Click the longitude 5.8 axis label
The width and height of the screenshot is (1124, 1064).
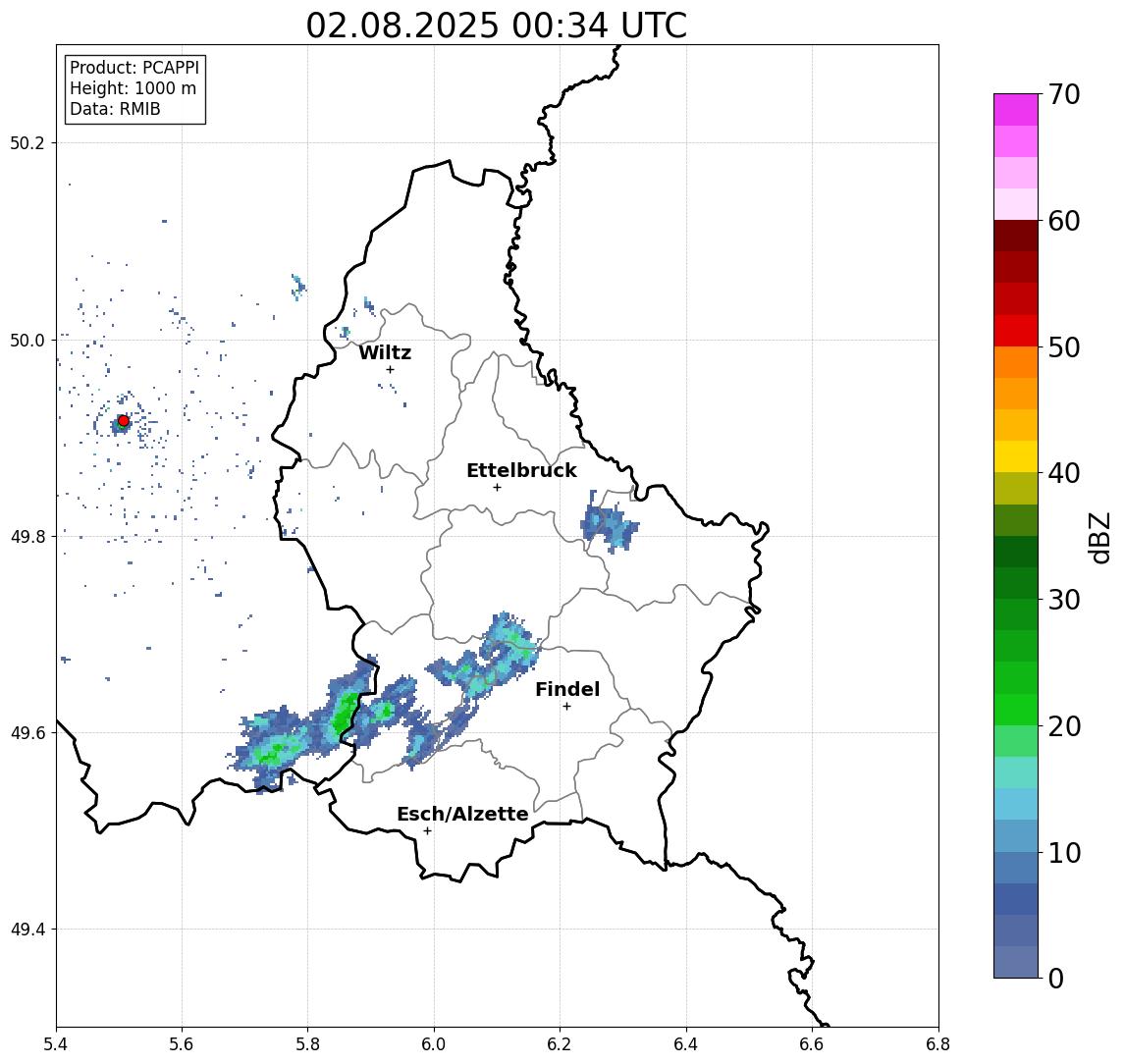tap(308, 1044)
